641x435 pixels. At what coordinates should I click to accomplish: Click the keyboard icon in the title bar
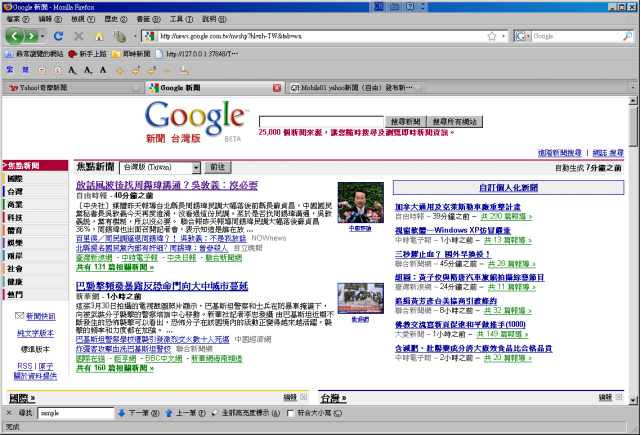pos(394,7)
